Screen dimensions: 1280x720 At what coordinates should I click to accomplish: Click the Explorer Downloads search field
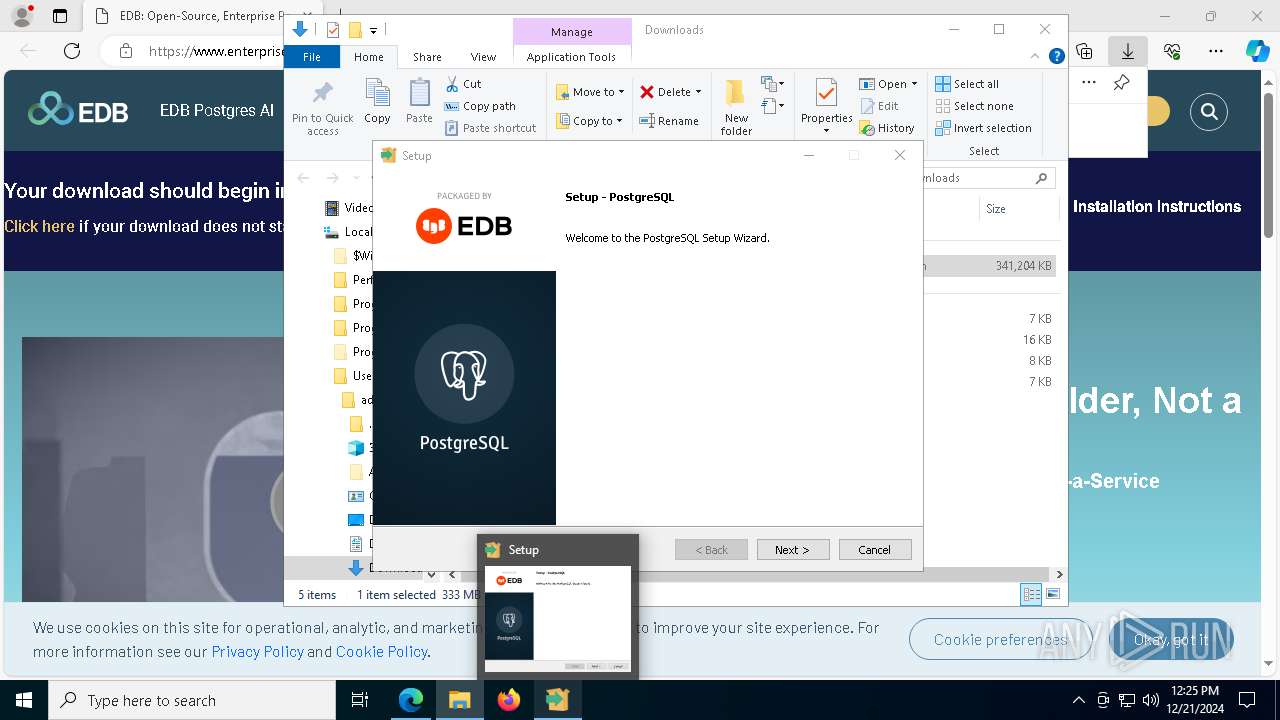(983, 178)
